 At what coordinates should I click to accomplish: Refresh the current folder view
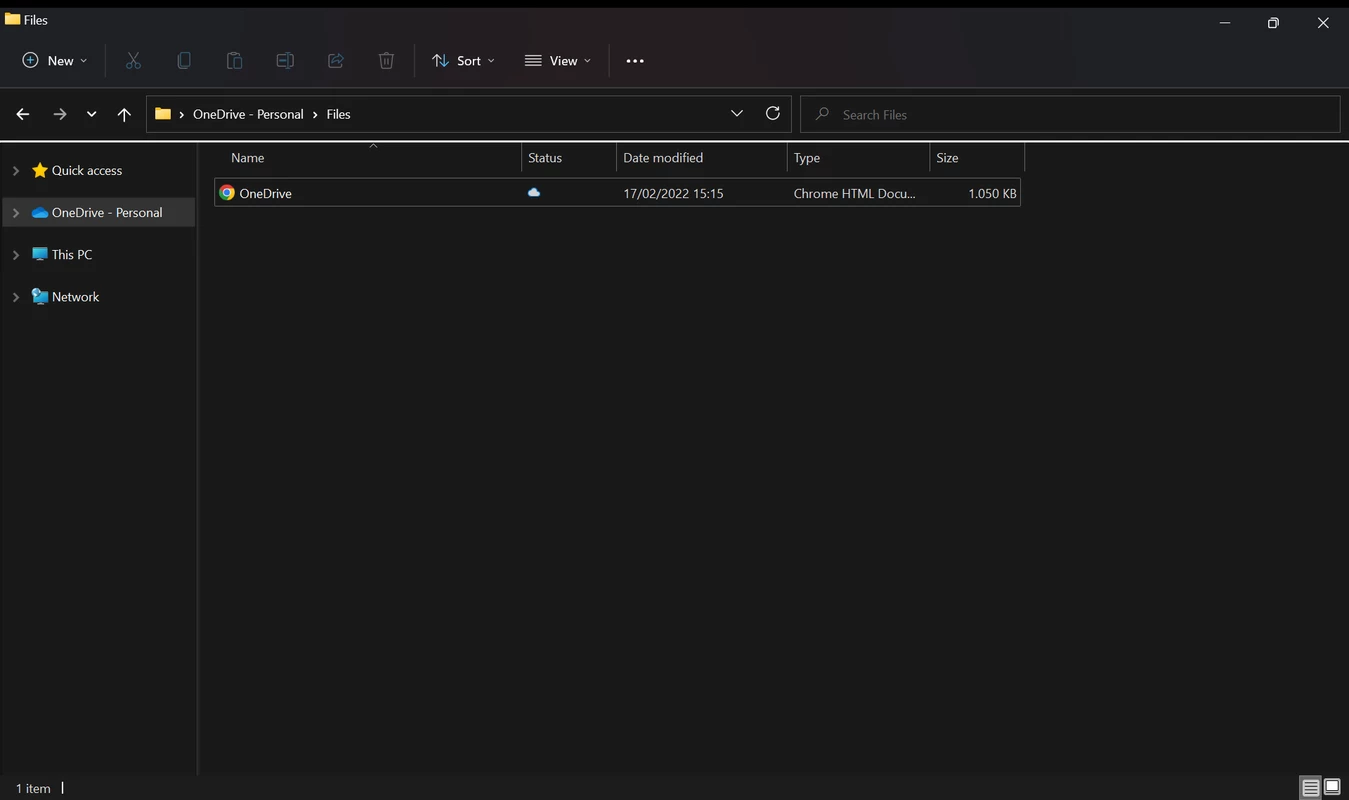772,114
